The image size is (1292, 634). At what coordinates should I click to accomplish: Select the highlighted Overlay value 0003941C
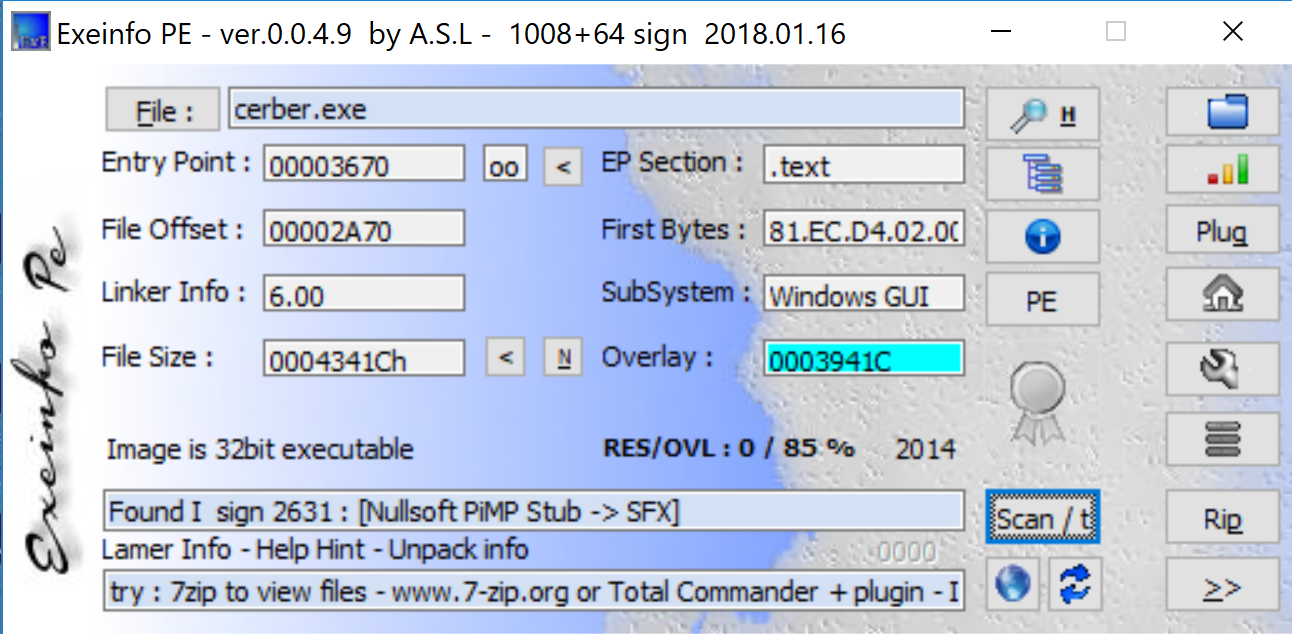pos(864,357)
